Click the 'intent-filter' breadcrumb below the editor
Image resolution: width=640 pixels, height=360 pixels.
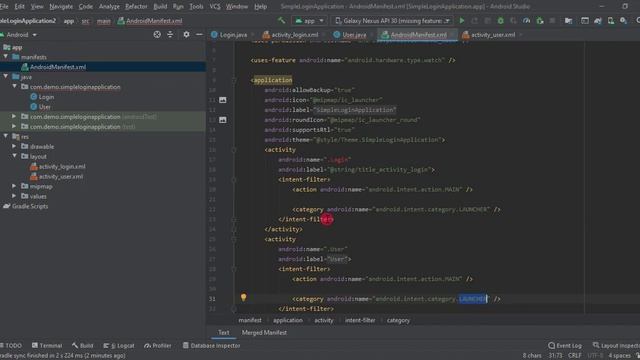point(360,320)
